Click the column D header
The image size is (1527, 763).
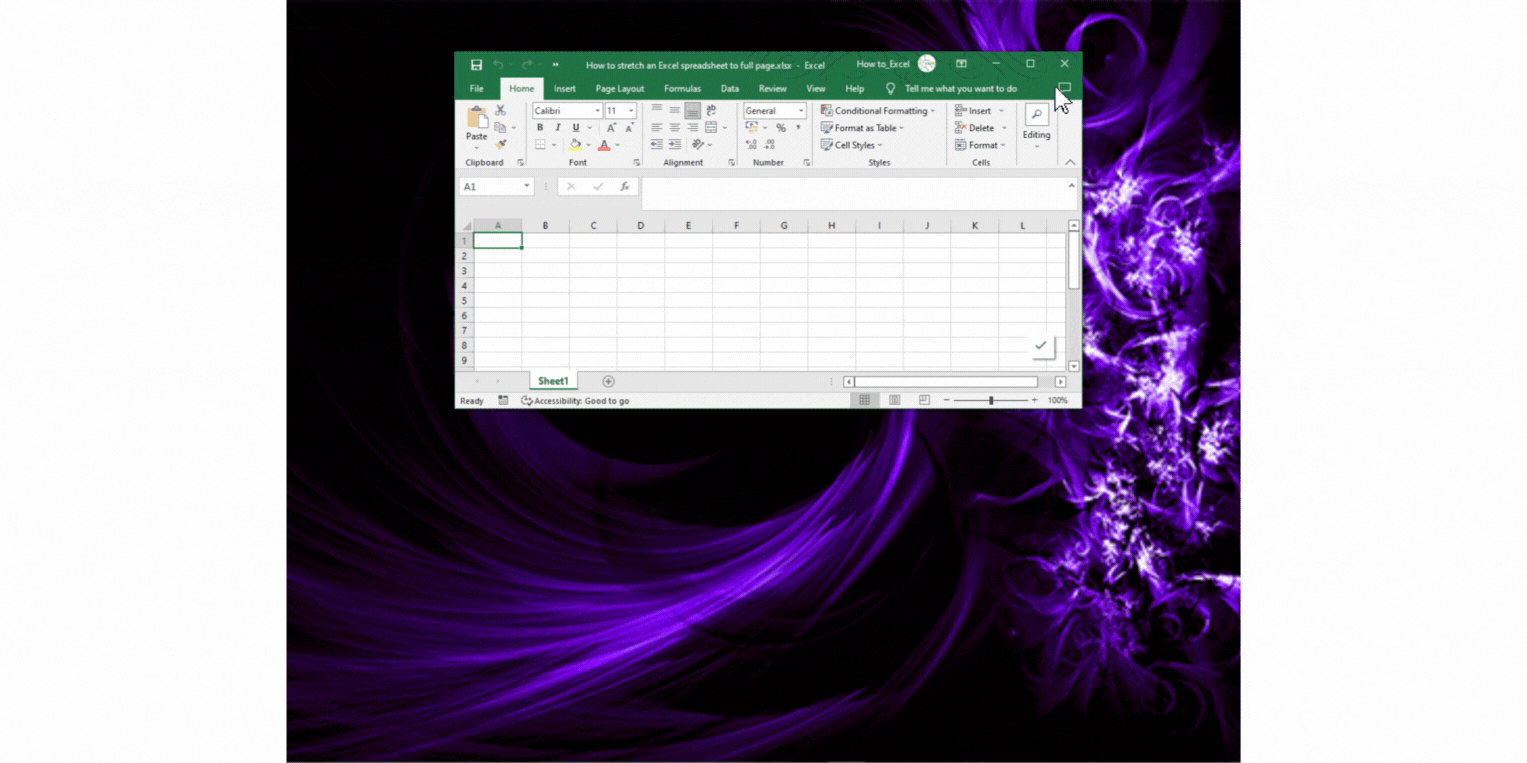point(641,226)
